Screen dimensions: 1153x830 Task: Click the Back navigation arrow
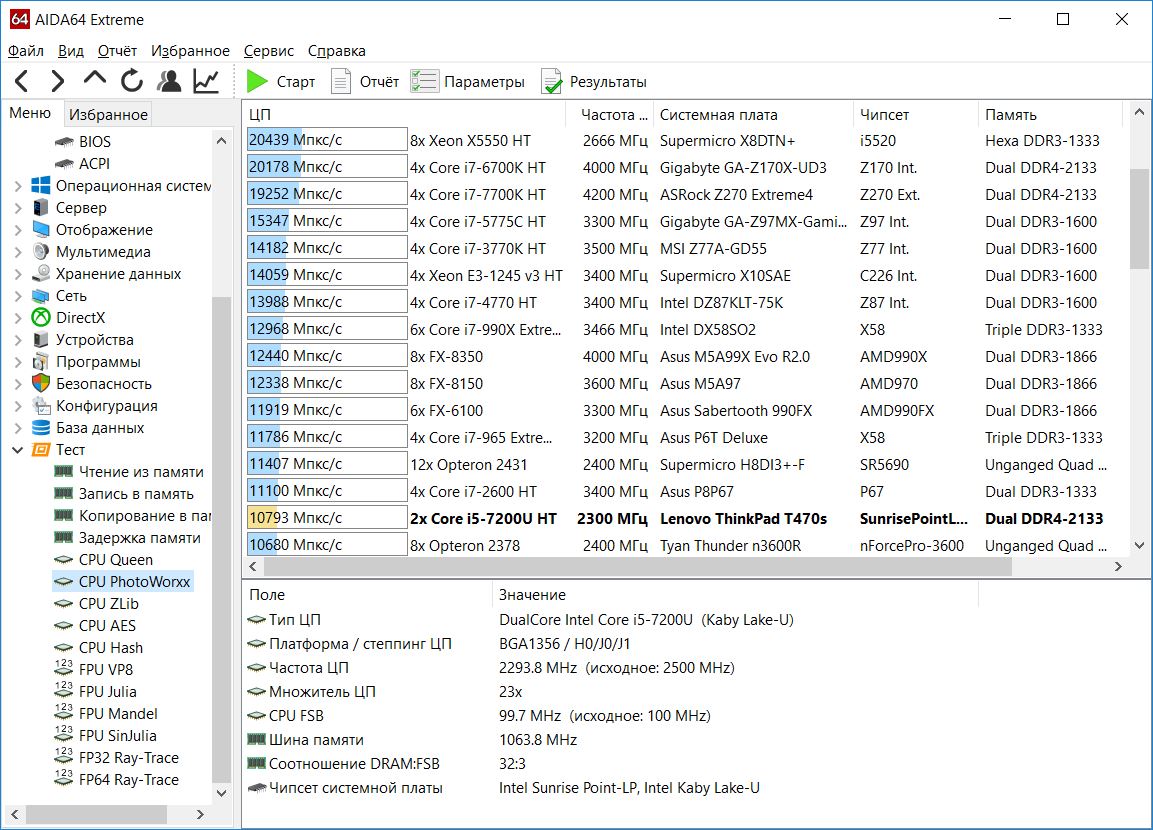pos(21,81)
